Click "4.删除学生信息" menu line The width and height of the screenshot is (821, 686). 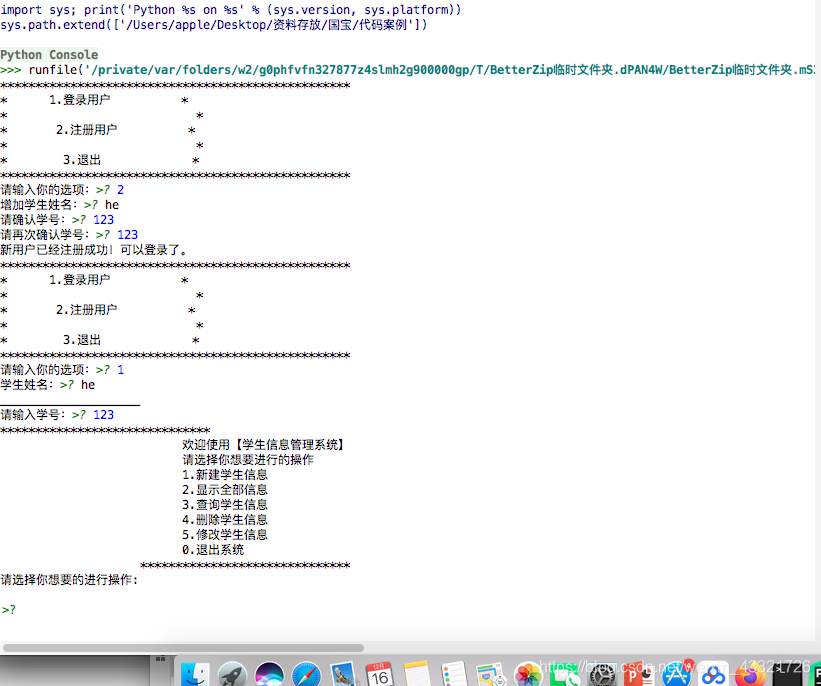225,520
